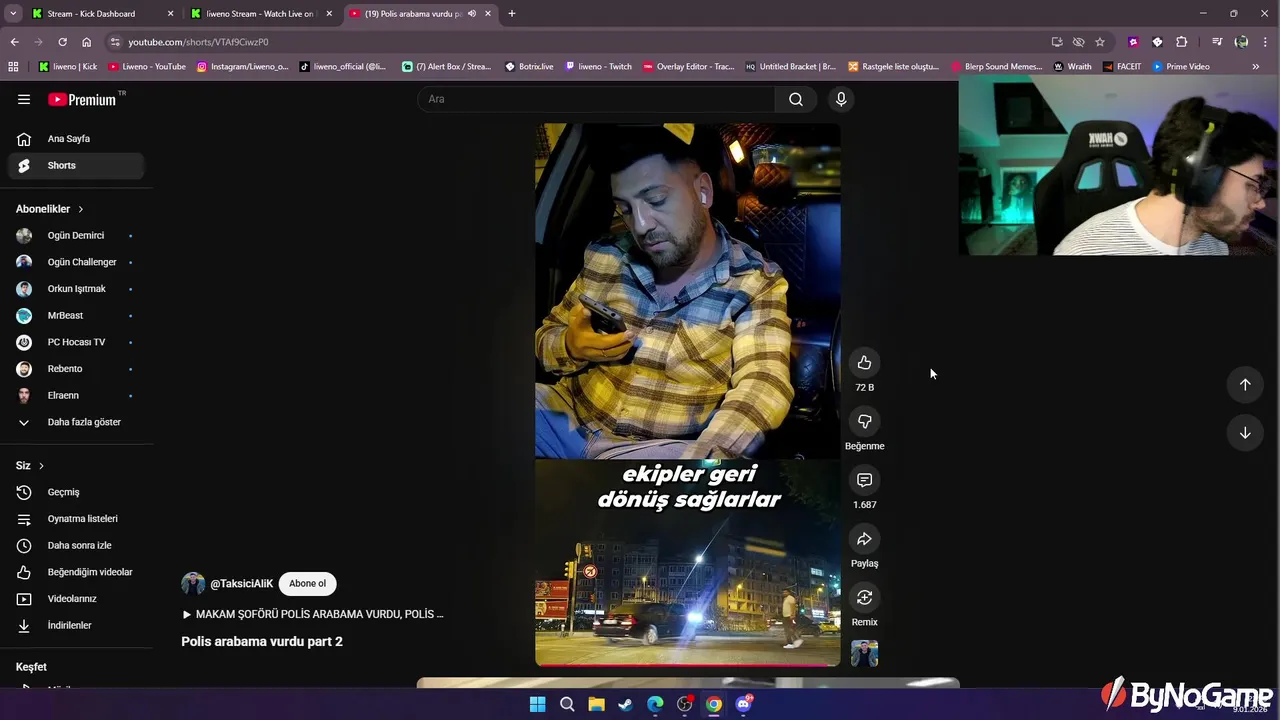Open the sound source thumbnail below Remix

click(x=865, y=654)
